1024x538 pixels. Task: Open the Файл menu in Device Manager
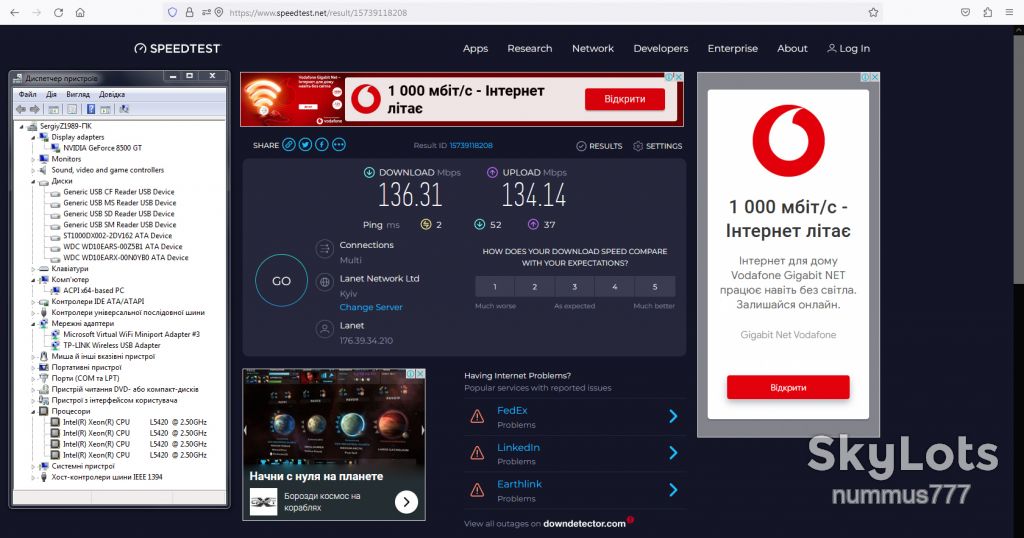point(27,94)
